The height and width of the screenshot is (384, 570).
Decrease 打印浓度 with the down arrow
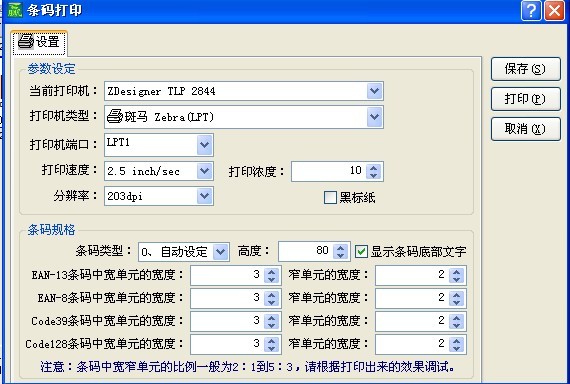click(x=374, y=175)
